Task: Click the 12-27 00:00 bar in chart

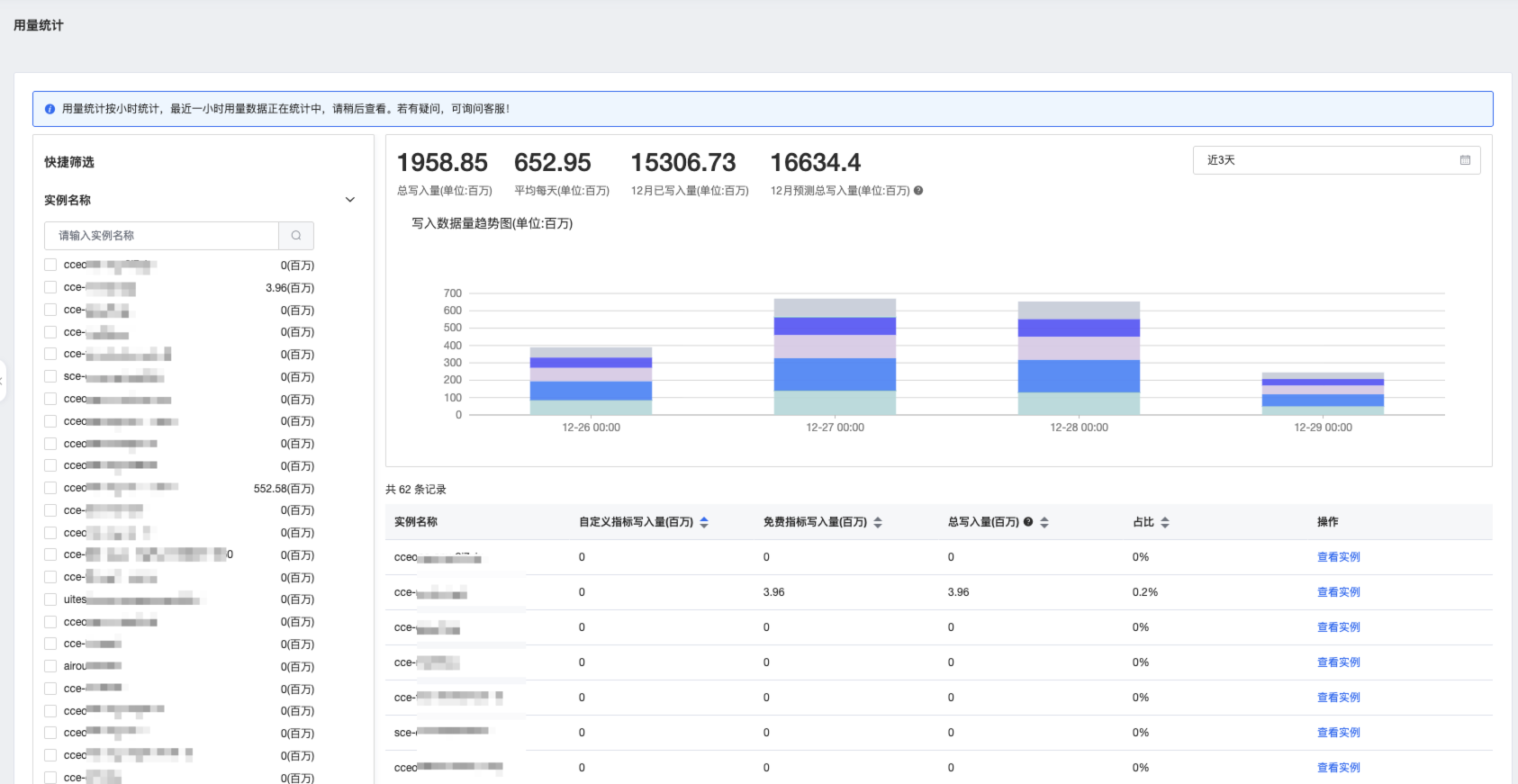Action: (x=835, y=356)
